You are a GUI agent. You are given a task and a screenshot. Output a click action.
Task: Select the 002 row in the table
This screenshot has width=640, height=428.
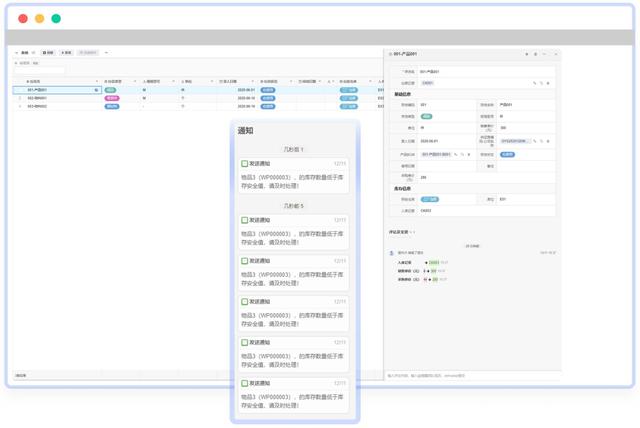[x=198, y=98]
